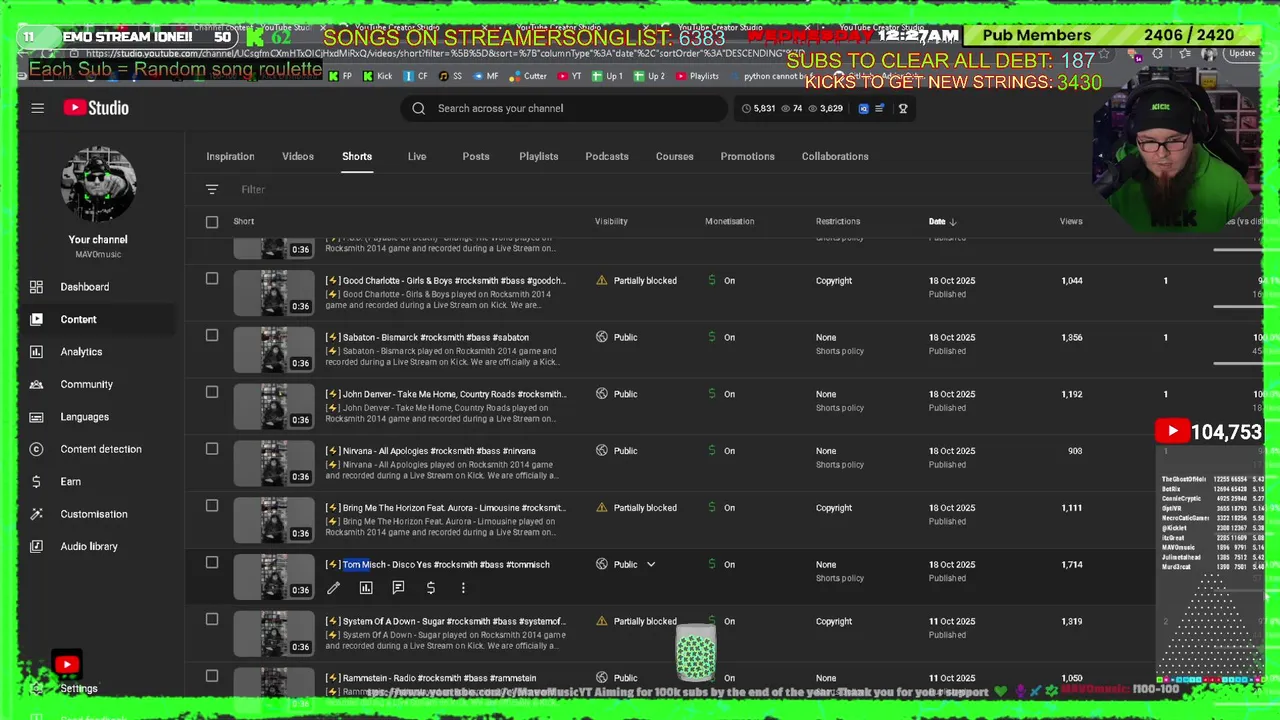
Task: Switch to the Inspiration tab
Action: pyautogui.click(x=230, y=157)
